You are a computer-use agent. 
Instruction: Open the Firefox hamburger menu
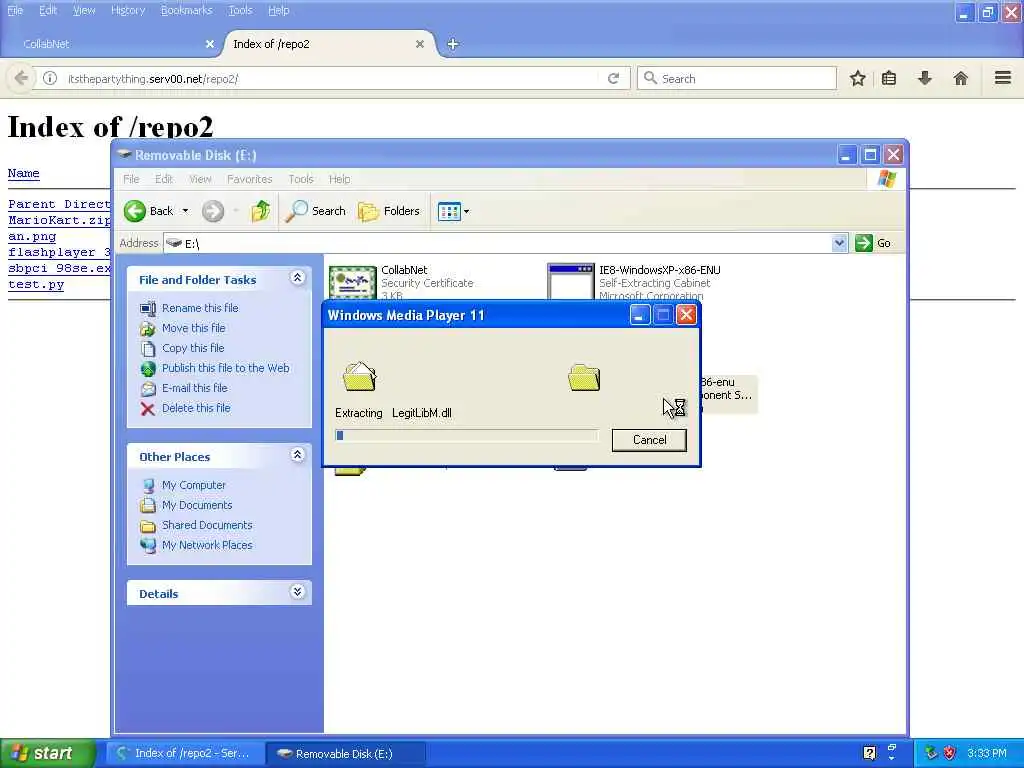click(x=1003, y=78)
